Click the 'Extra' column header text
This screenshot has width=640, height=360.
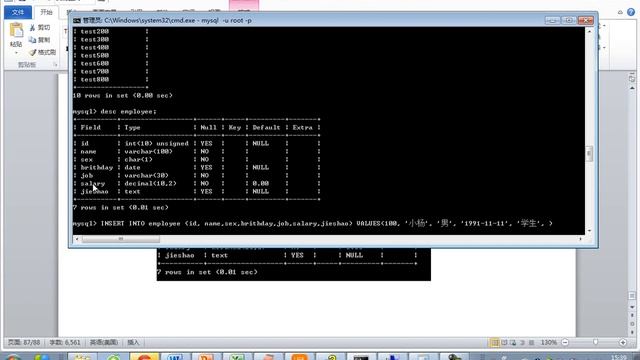302,127
